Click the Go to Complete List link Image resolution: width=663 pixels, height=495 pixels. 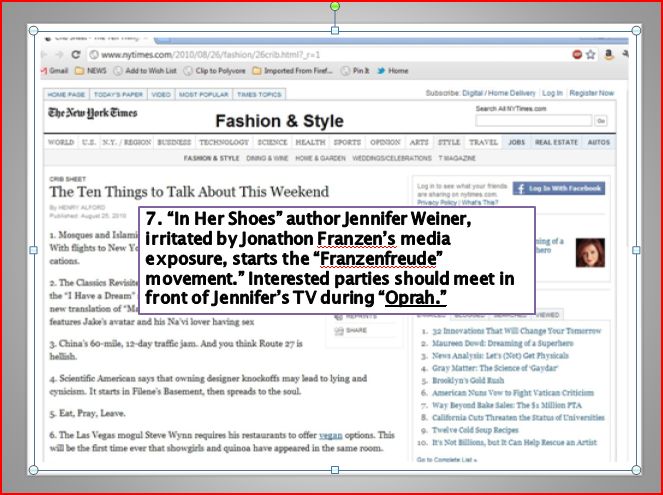click(447, 459)
